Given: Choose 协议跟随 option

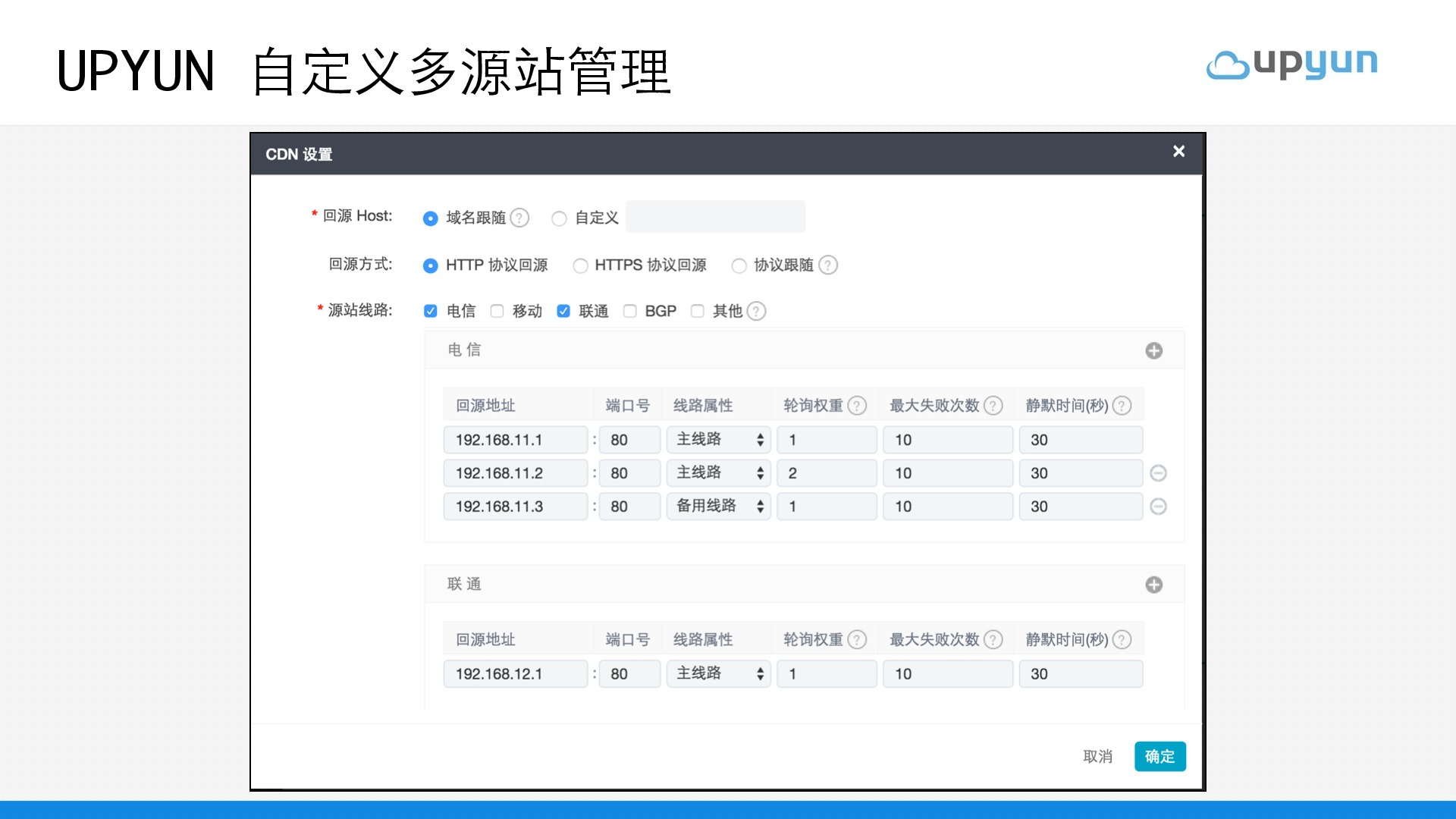Looking at the screenshot, I should [x=739, y=265].
